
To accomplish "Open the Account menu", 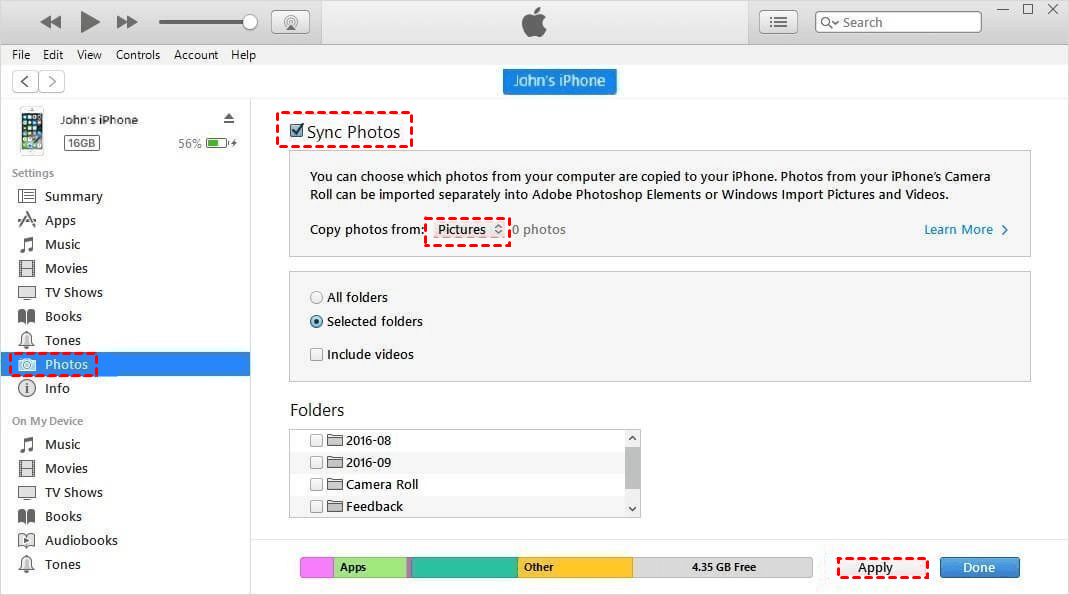I will coord(196,55).
